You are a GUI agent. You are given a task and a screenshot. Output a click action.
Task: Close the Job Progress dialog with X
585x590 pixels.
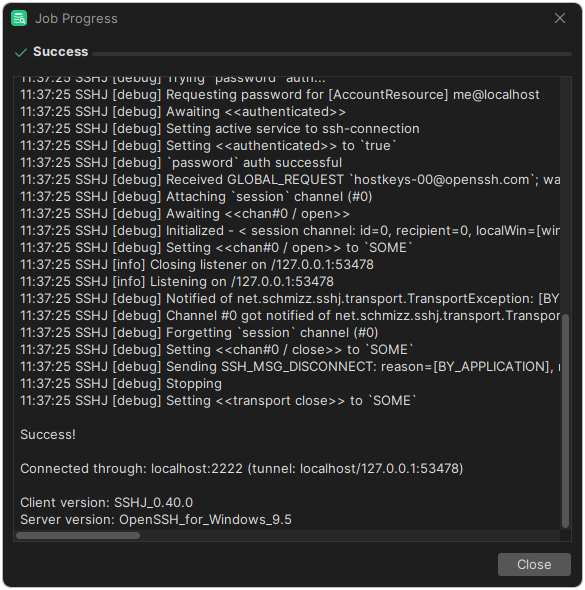(x=559, y=18)
